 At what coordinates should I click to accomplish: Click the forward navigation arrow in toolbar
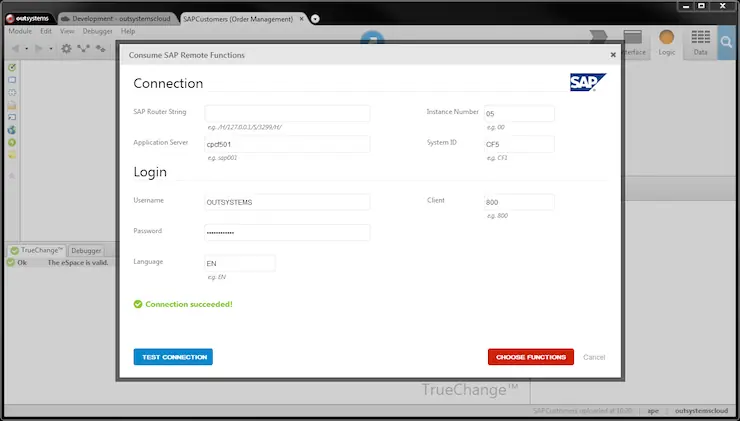pyautogui.click(x=39, y=49)
